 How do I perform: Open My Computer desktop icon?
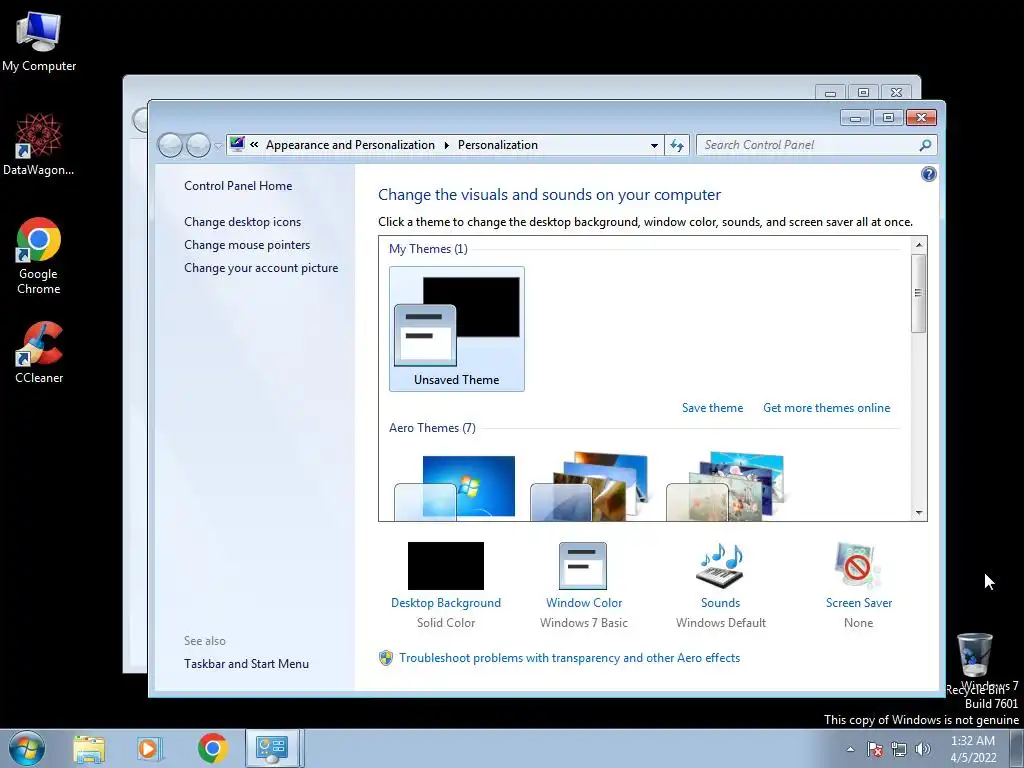click(x=39, y=42)
